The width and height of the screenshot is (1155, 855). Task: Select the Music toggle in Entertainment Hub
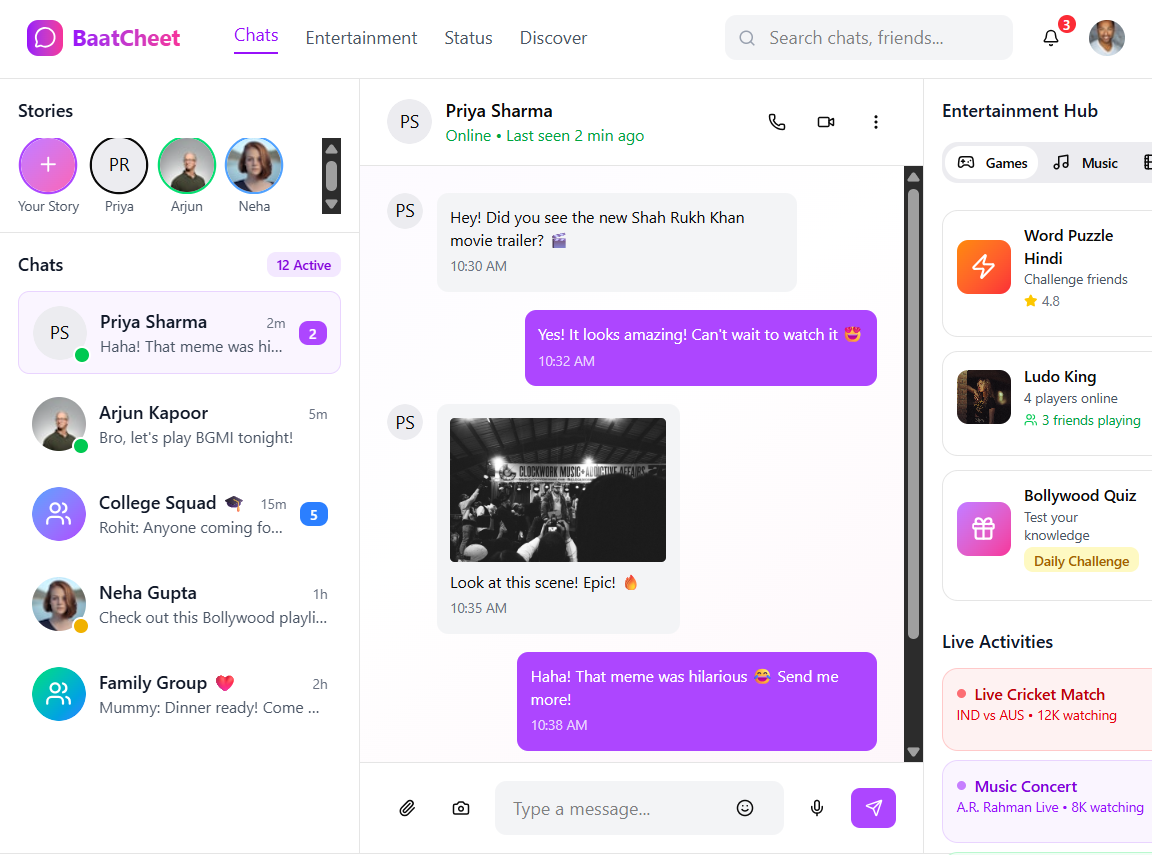click(x=1086, y=163)
